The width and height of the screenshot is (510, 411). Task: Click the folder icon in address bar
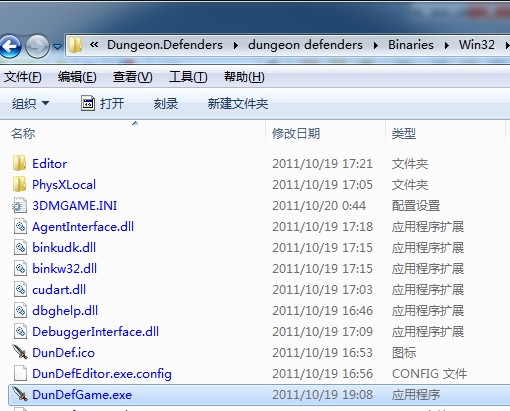(75, 45)
